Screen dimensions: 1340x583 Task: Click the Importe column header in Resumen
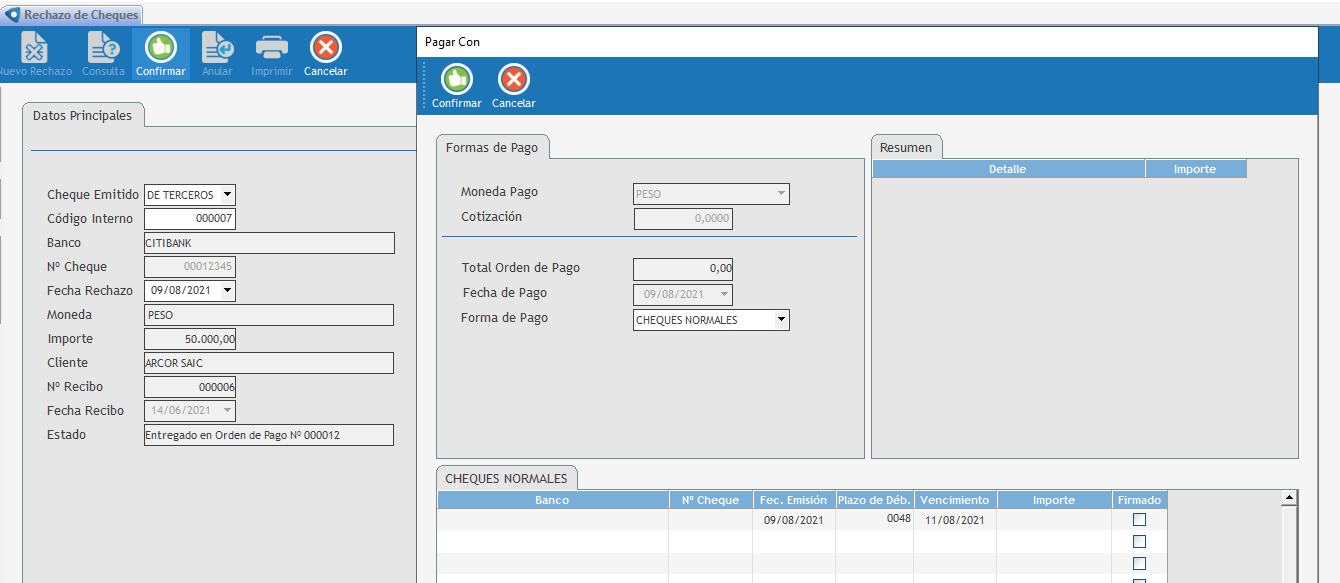point(1195,170)
